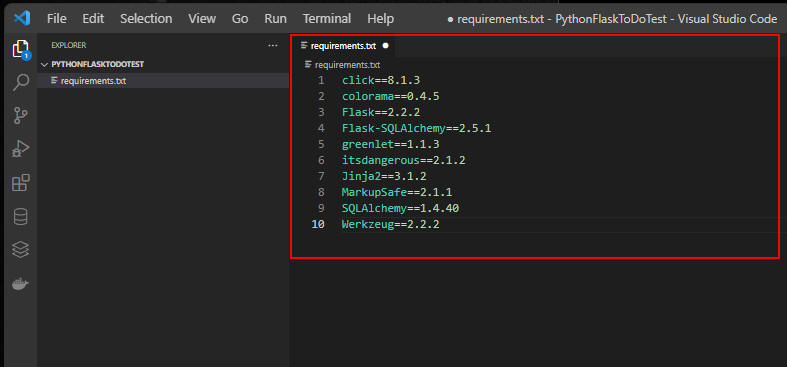787x367 pixels.
Task: Place cursor on Flask-SQLAlchemy==2.5.1 line
Action: pyautogui.click(x=416, y=129)
